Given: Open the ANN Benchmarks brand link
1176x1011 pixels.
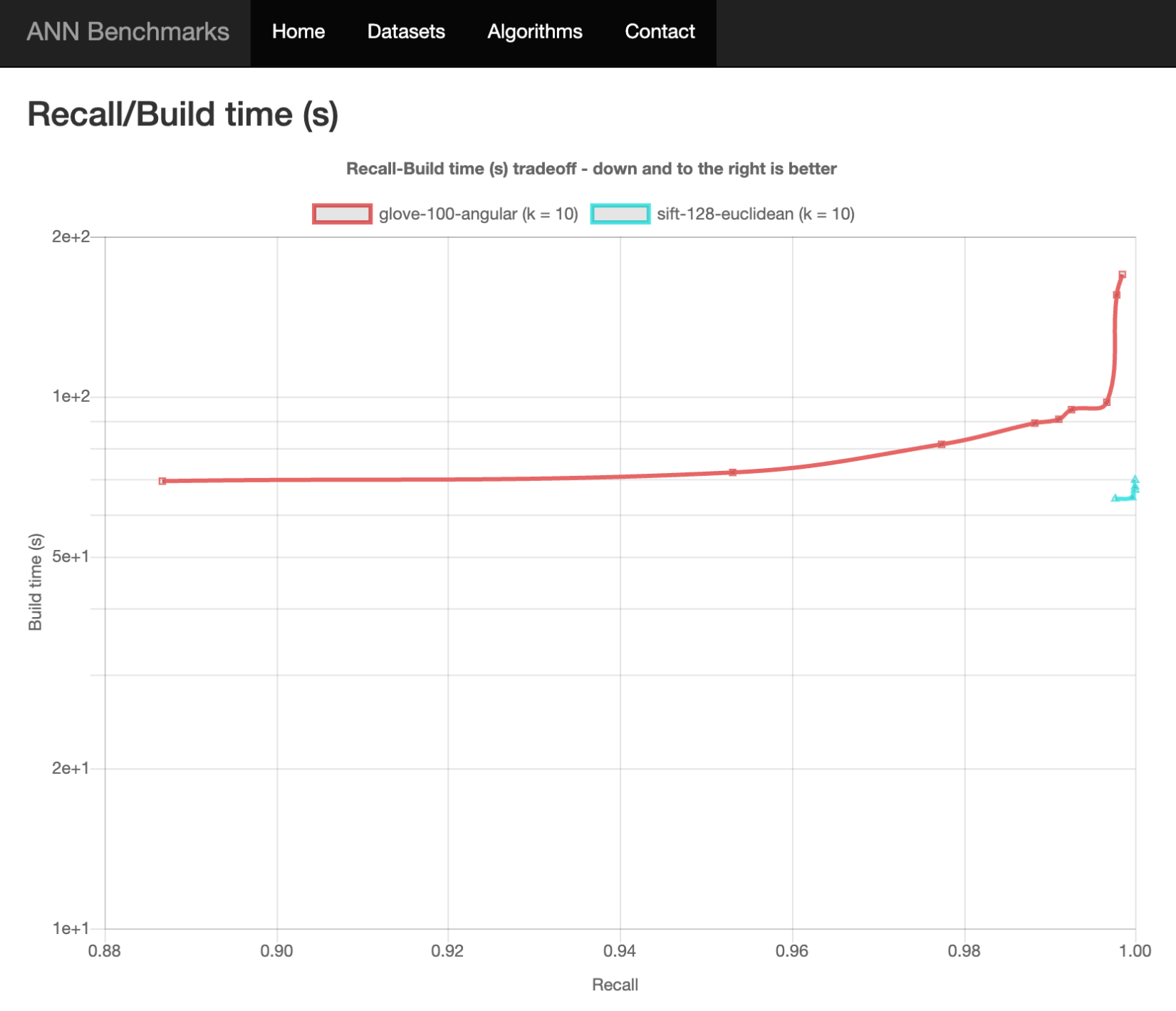Looking at the screenshot, I should coord(128,32).
